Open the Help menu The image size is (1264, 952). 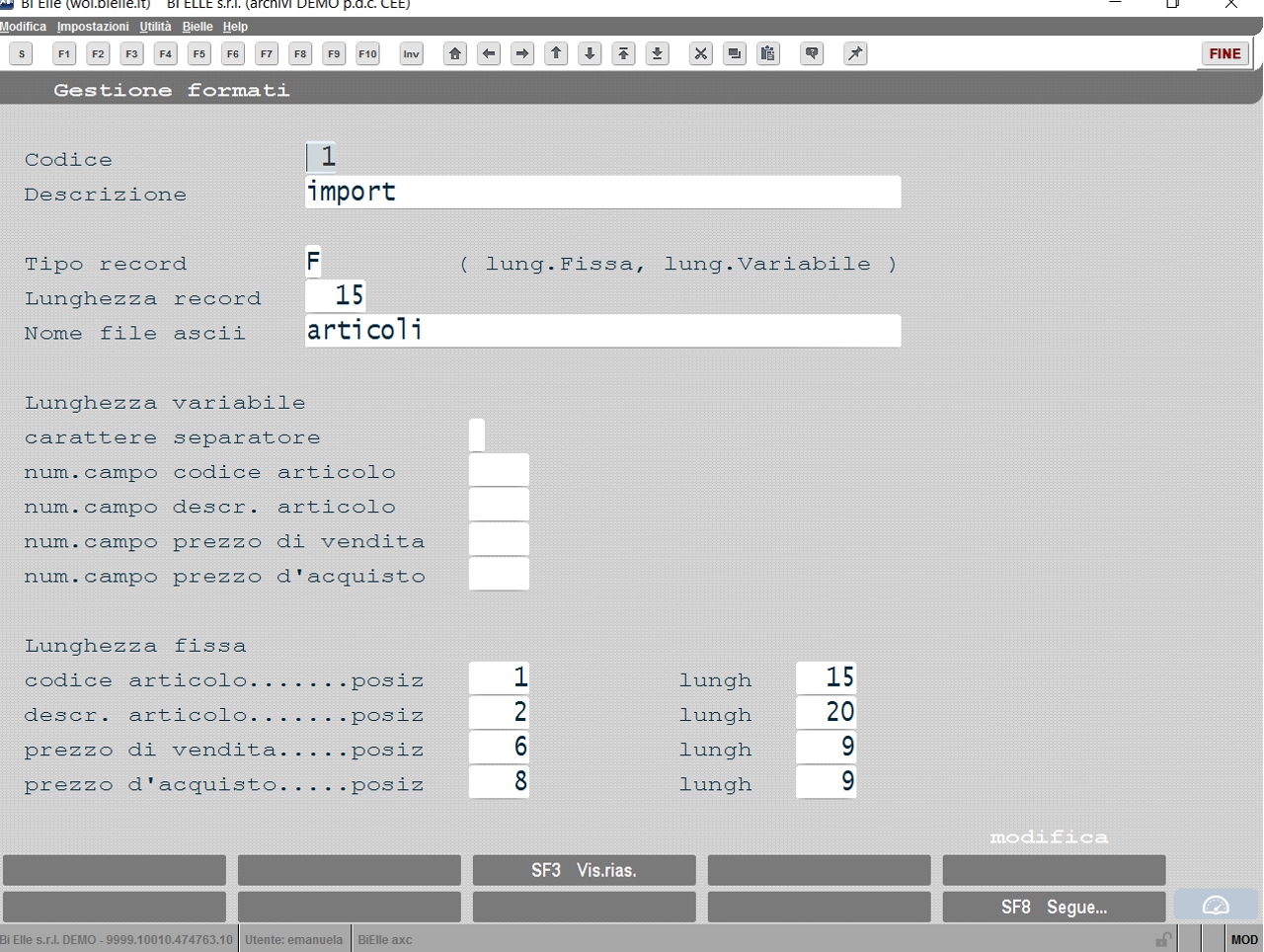point(235,27)
